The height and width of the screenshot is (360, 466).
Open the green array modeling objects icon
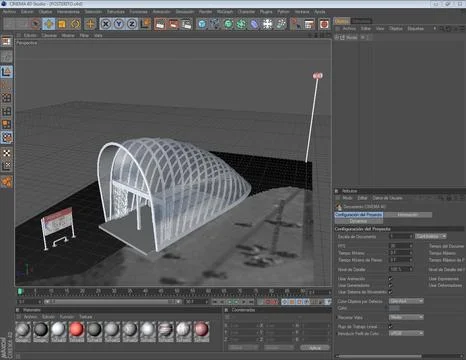coord(241,24)
